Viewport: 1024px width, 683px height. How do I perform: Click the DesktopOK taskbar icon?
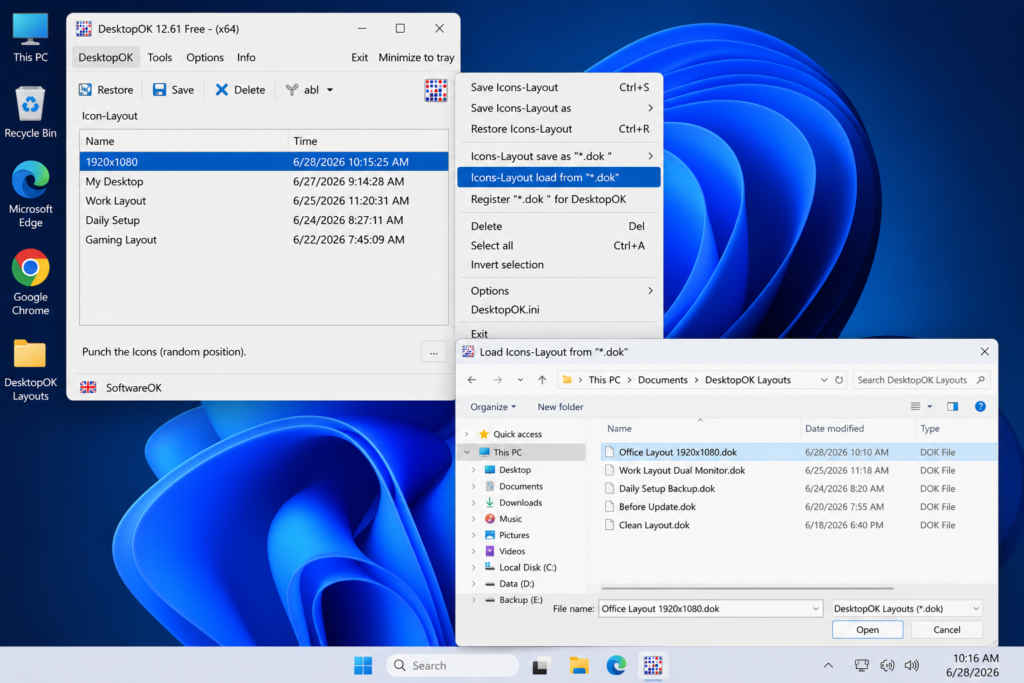point(653,665)
